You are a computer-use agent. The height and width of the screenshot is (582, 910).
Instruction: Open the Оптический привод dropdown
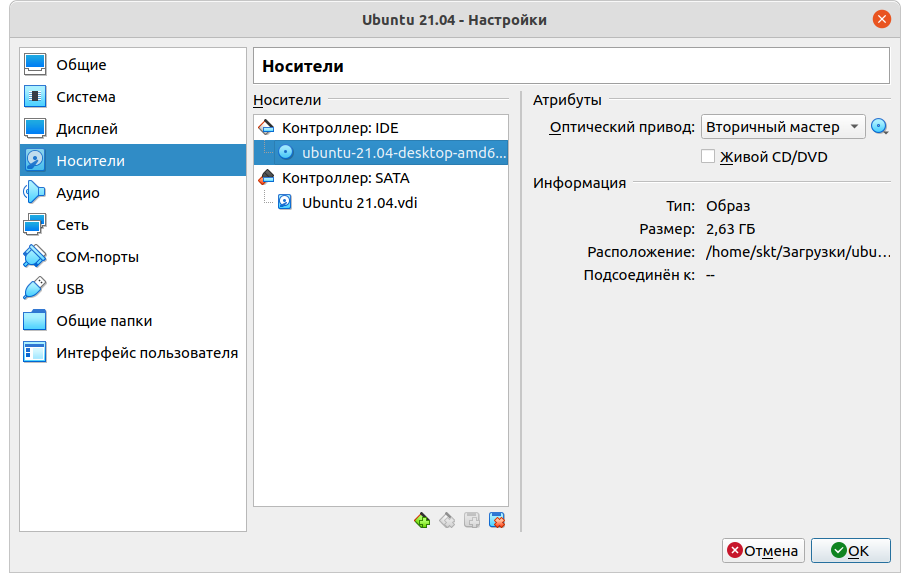pos(783,126)
